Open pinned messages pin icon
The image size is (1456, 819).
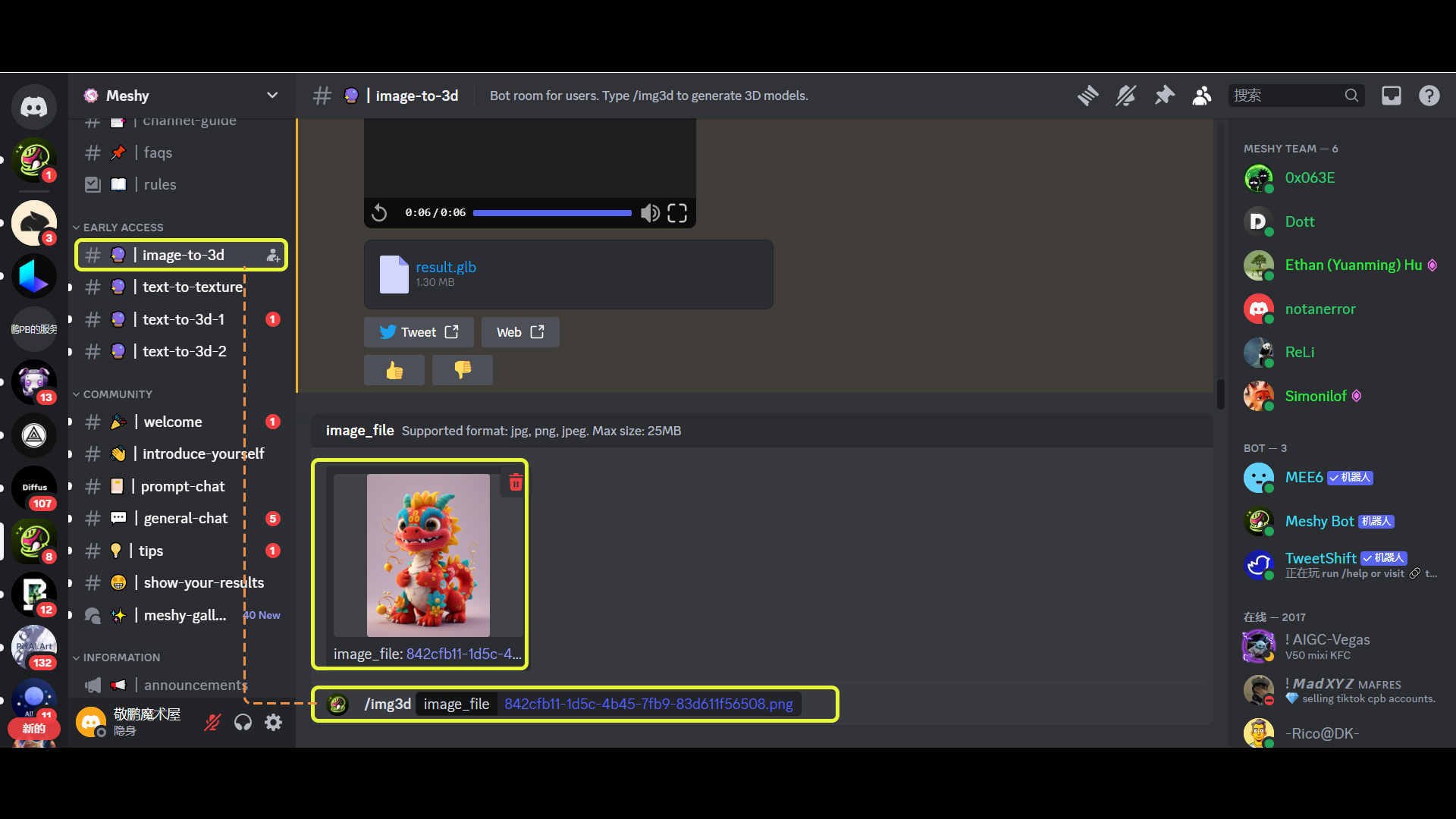pos(1164,96)
